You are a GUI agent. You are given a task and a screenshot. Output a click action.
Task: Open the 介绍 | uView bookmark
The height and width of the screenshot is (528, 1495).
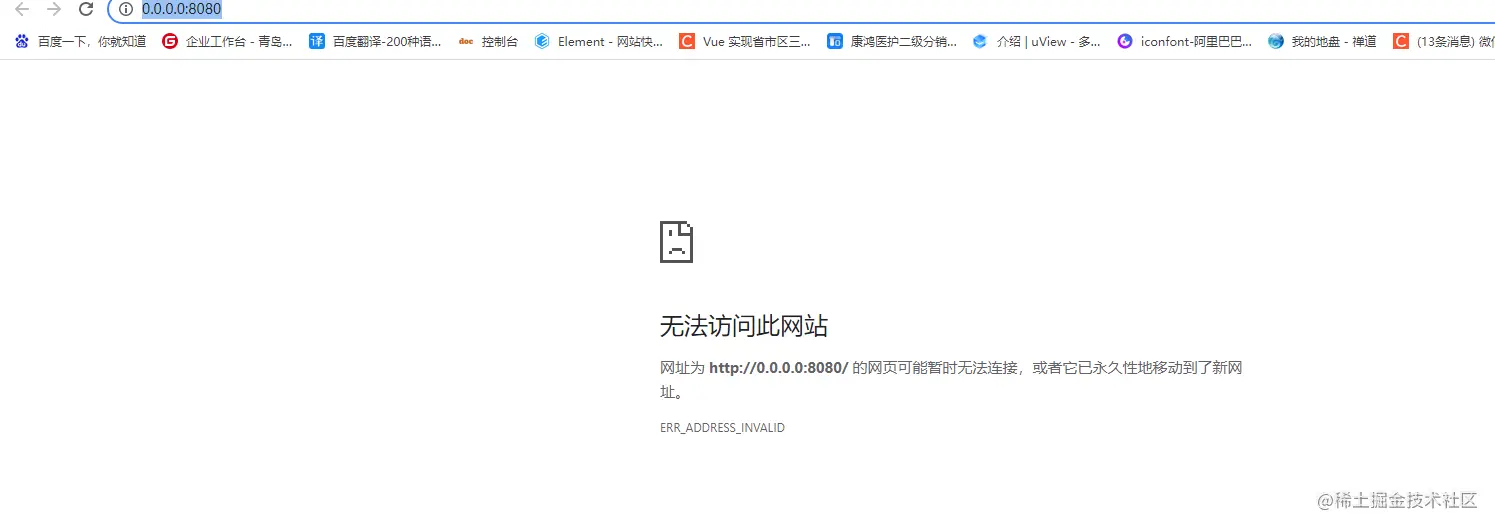1037,41
